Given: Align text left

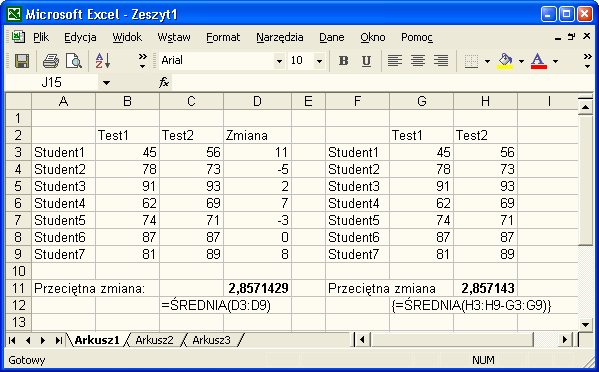Looking at the screenshot, I should [395, 60].
